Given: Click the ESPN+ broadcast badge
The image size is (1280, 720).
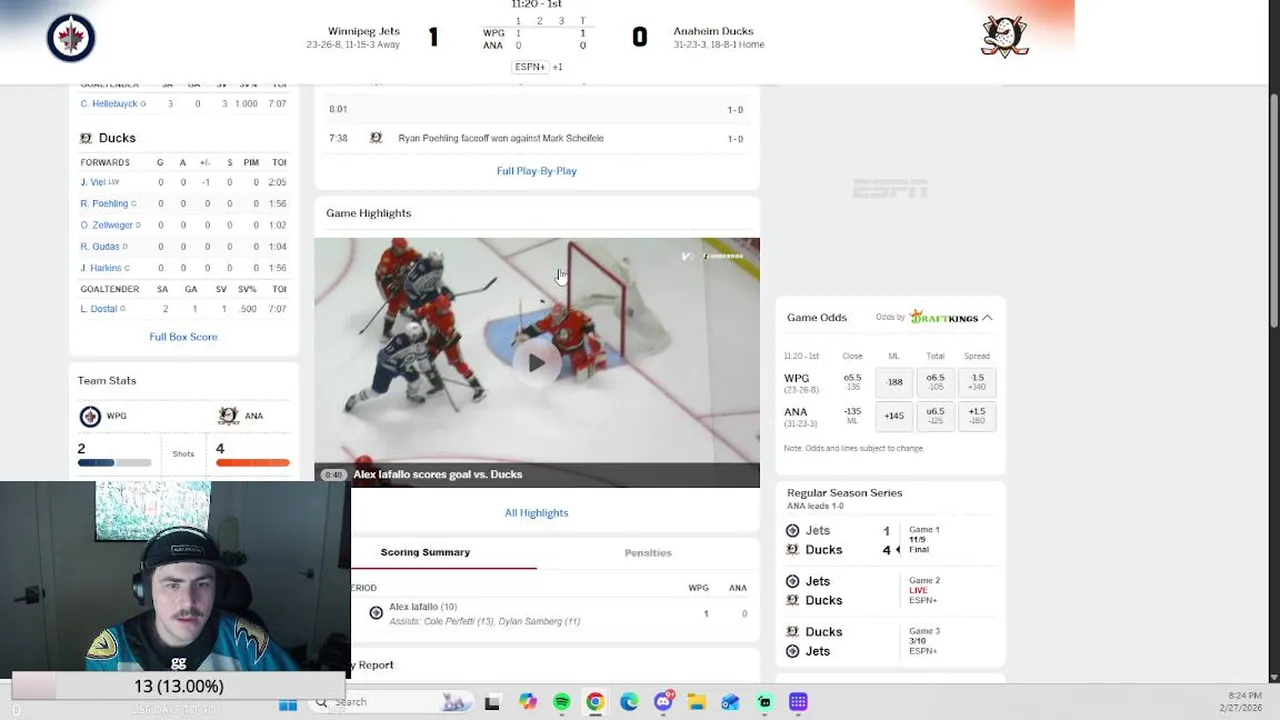Looking at the screenshot, I should coord(530,67).
